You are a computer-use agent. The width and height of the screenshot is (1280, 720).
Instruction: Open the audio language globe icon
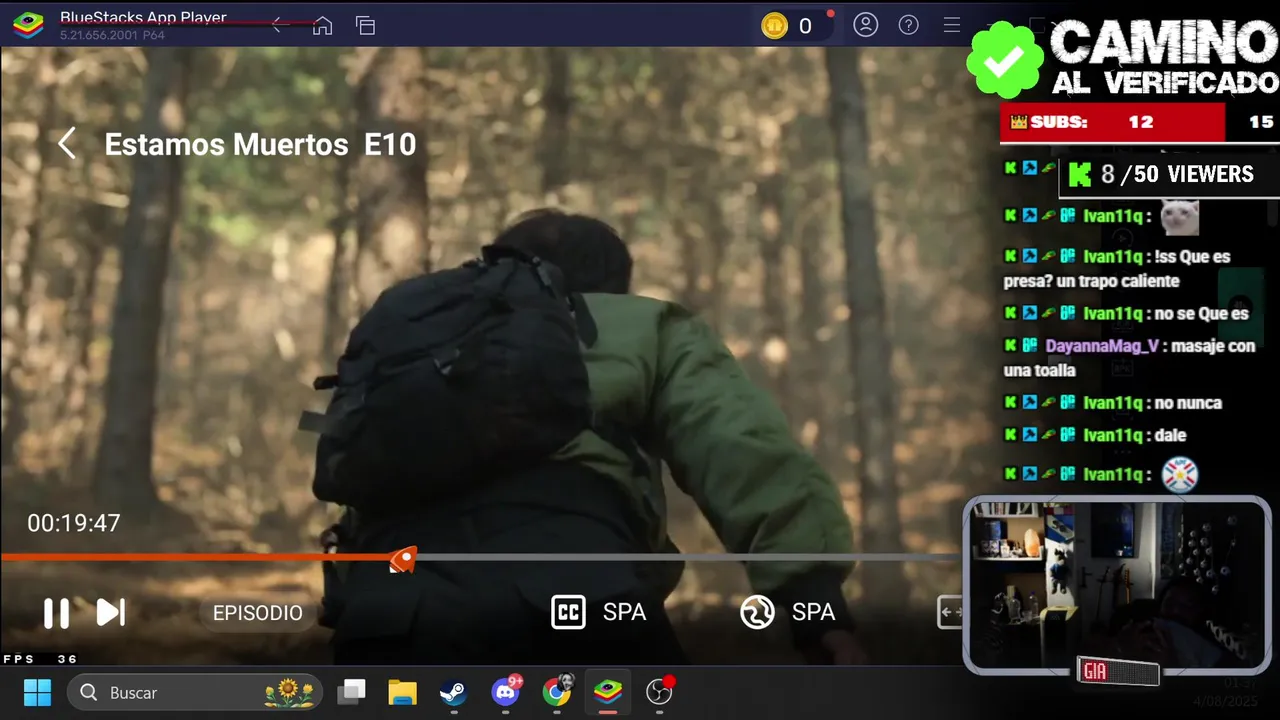(757, 612)
